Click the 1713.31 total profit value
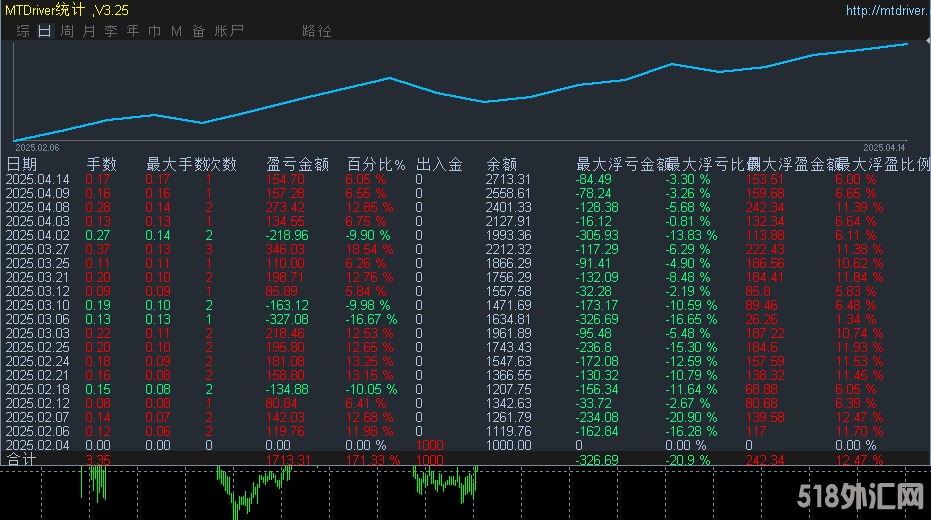The height and width of the screenshot is (520, 931). (288, 460)
